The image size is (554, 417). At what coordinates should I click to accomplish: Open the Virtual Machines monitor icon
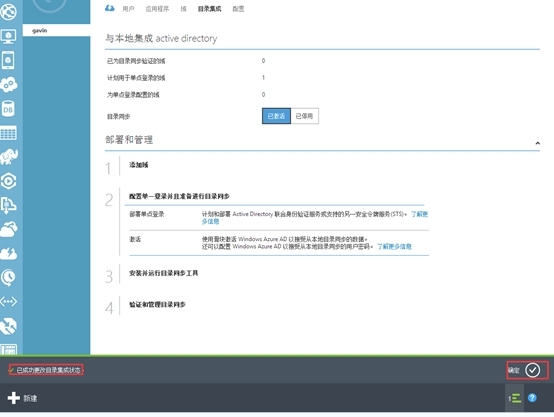click(x=8, y=36)
